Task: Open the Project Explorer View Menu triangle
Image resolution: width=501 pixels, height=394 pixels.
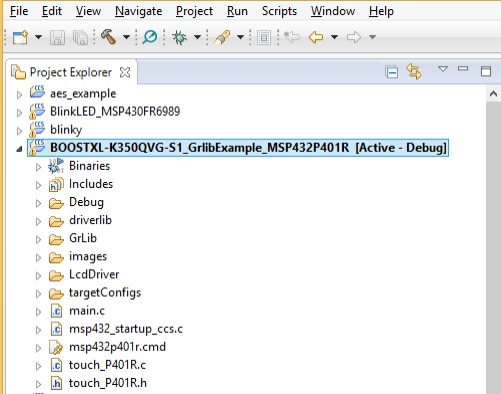Action: pyautogui.click(x=443, y=69)
